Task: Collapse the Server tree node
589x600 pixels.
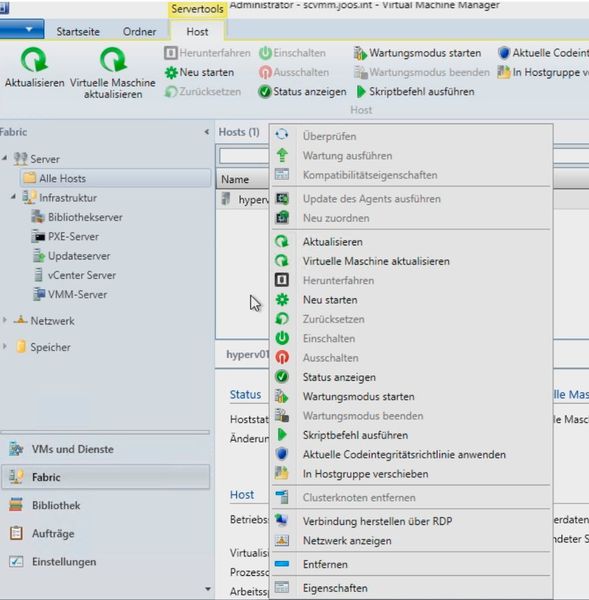Action: pyautogui.click(x=5, y=158)
